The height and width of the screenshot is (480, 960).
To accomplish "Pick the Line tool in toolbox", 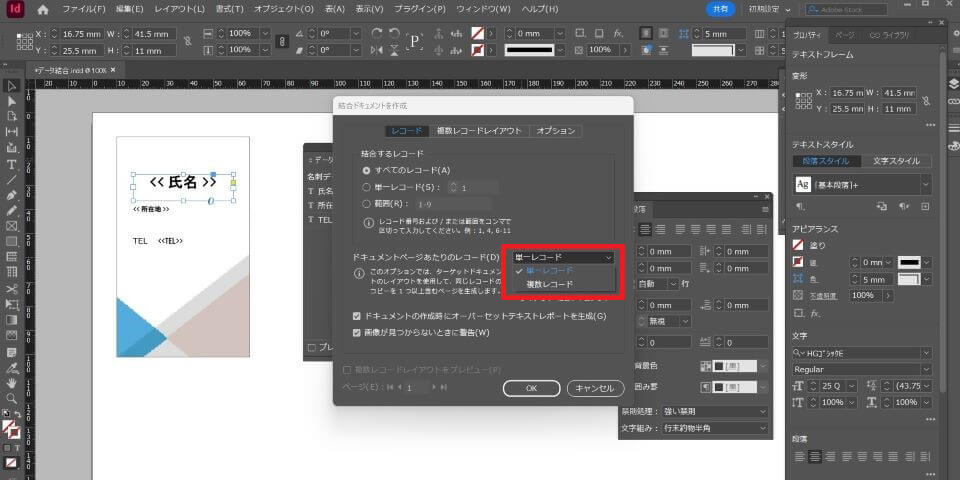I will click(11, 180).
